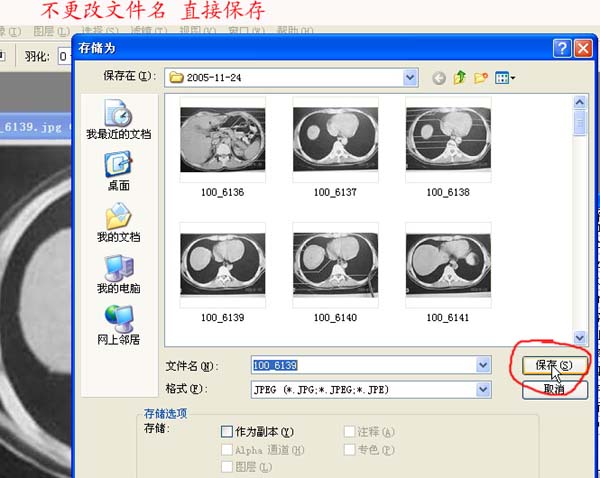Image resolution: width=600 pixels, height=478 pixels.
Task: Click the Save (保存) button
Action: (554, 365)
